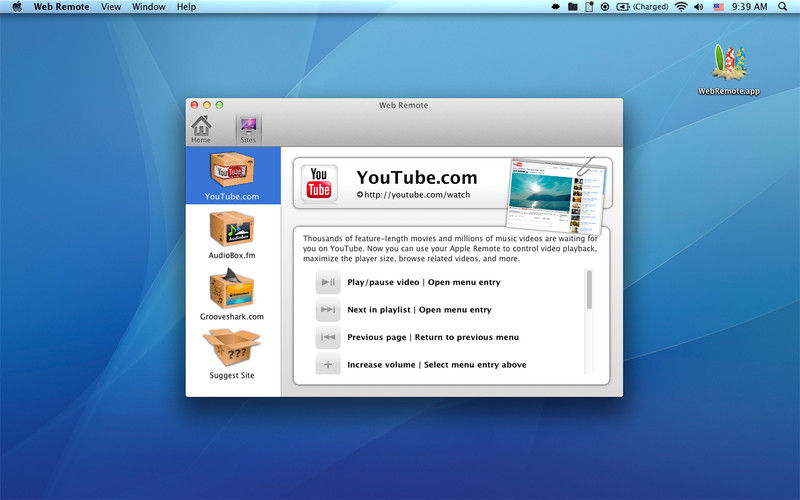The height and width of the screenshot is (500, 800).
Task: Click the Wi-Fi status icon
Action: pos(681,7)
